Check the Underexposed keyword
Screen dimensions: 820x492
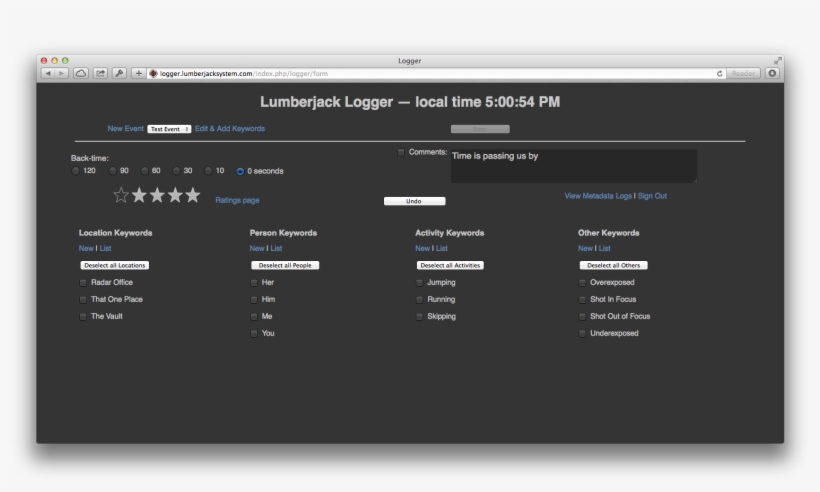582,334
